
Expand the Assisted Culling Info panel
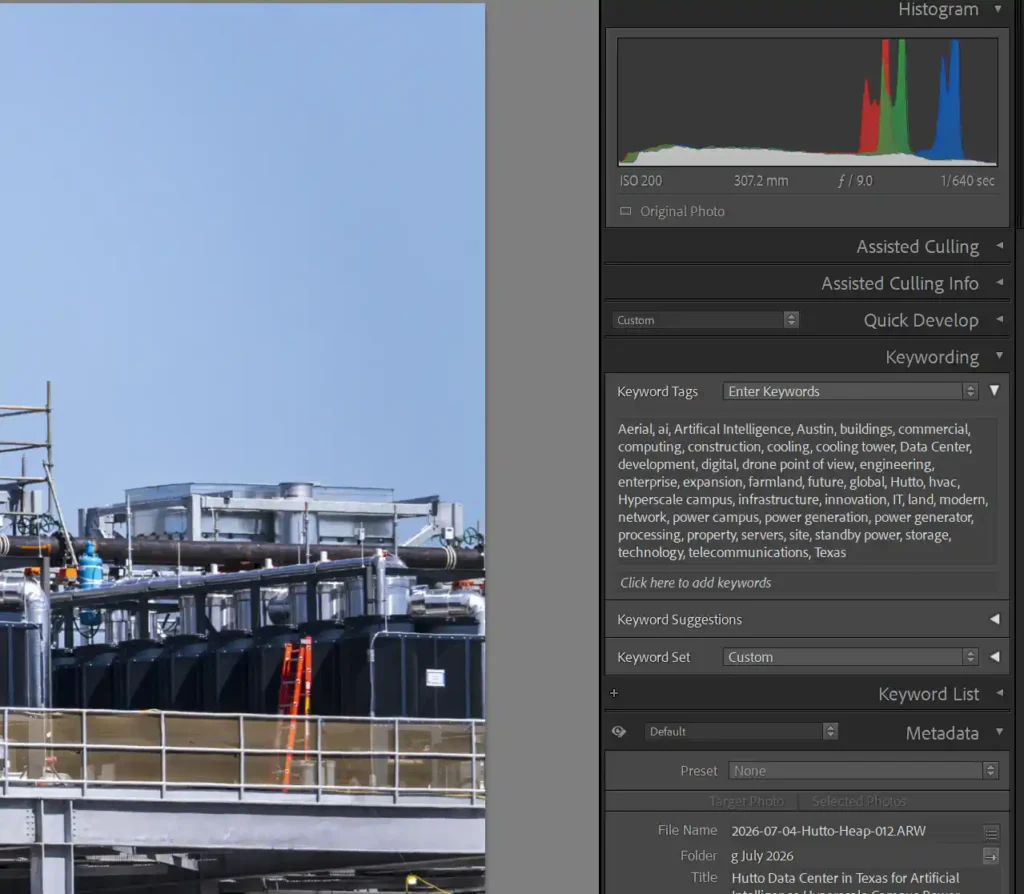click(999, 282)
